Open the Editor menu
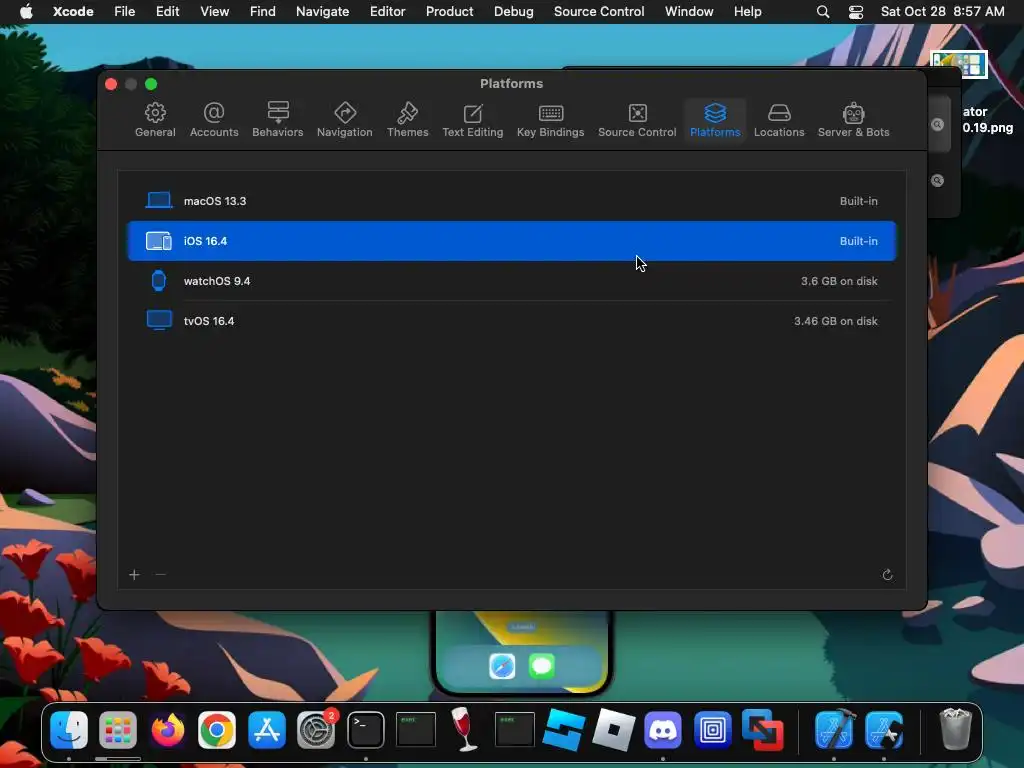 point(388,11)
